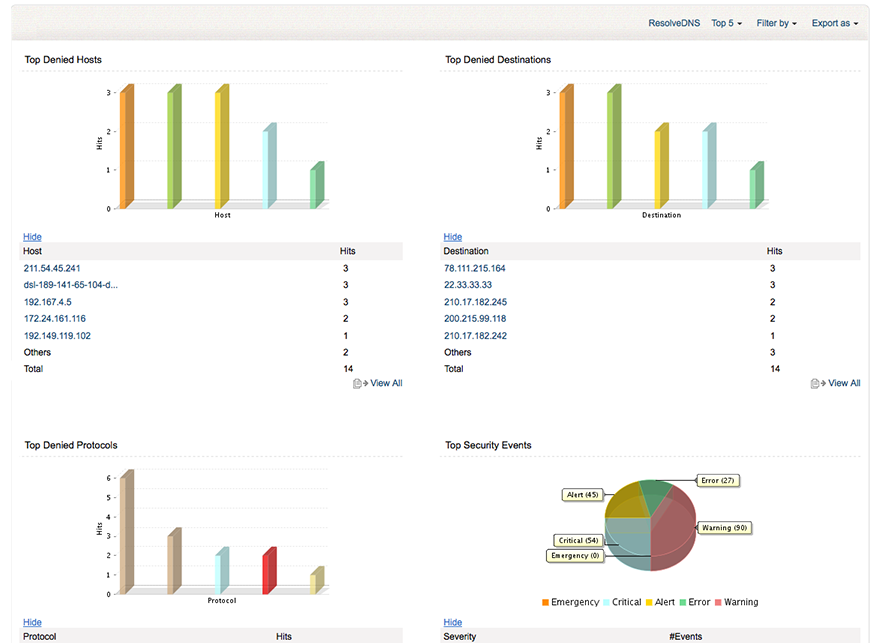Open destination 78.111.215.164
Image resolution: width=883 pixels, height=643 pixels.
(475, 269)
